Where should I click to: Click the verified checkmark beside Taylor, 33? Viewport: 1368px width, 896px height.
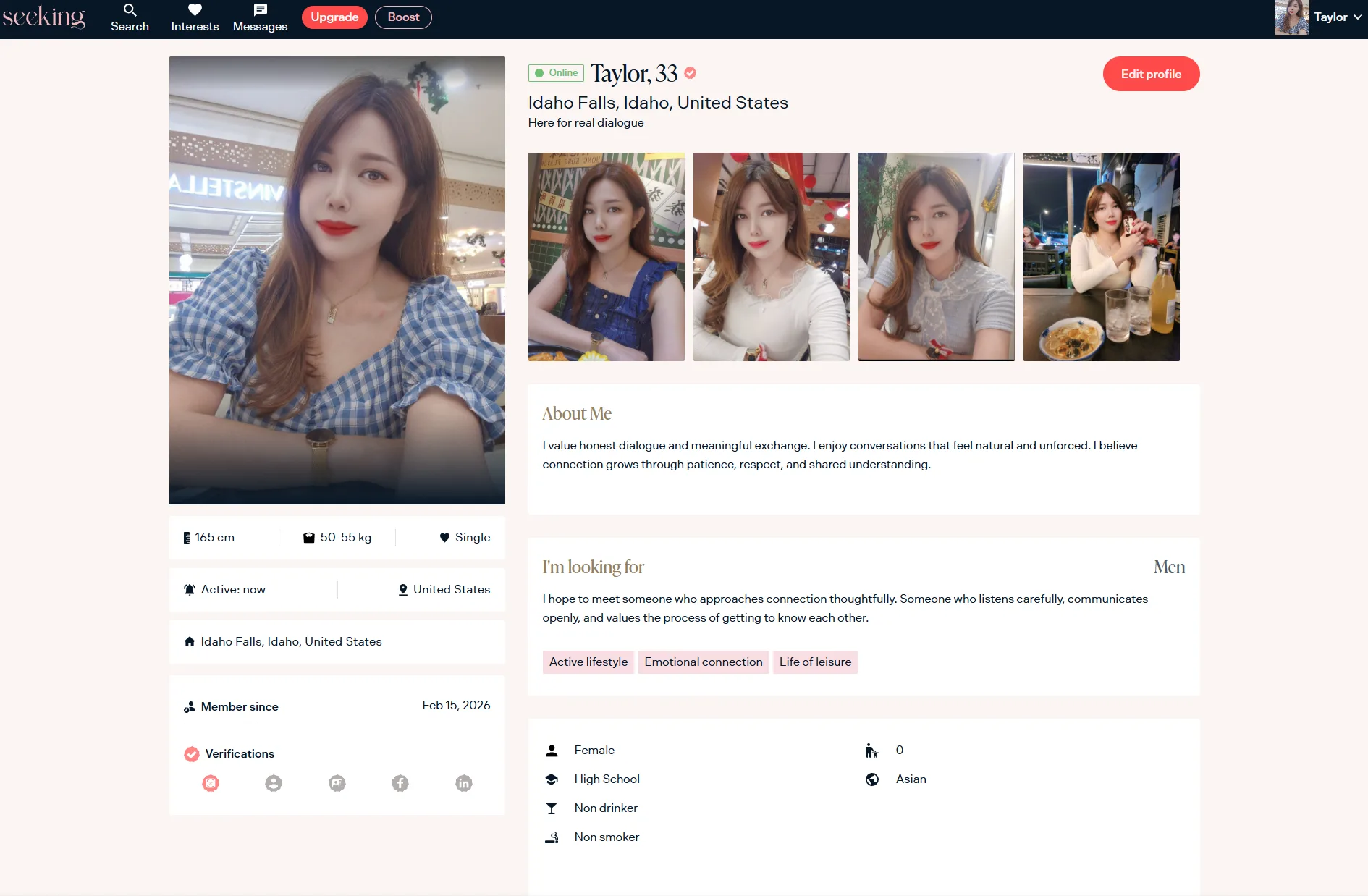(691, 73)
